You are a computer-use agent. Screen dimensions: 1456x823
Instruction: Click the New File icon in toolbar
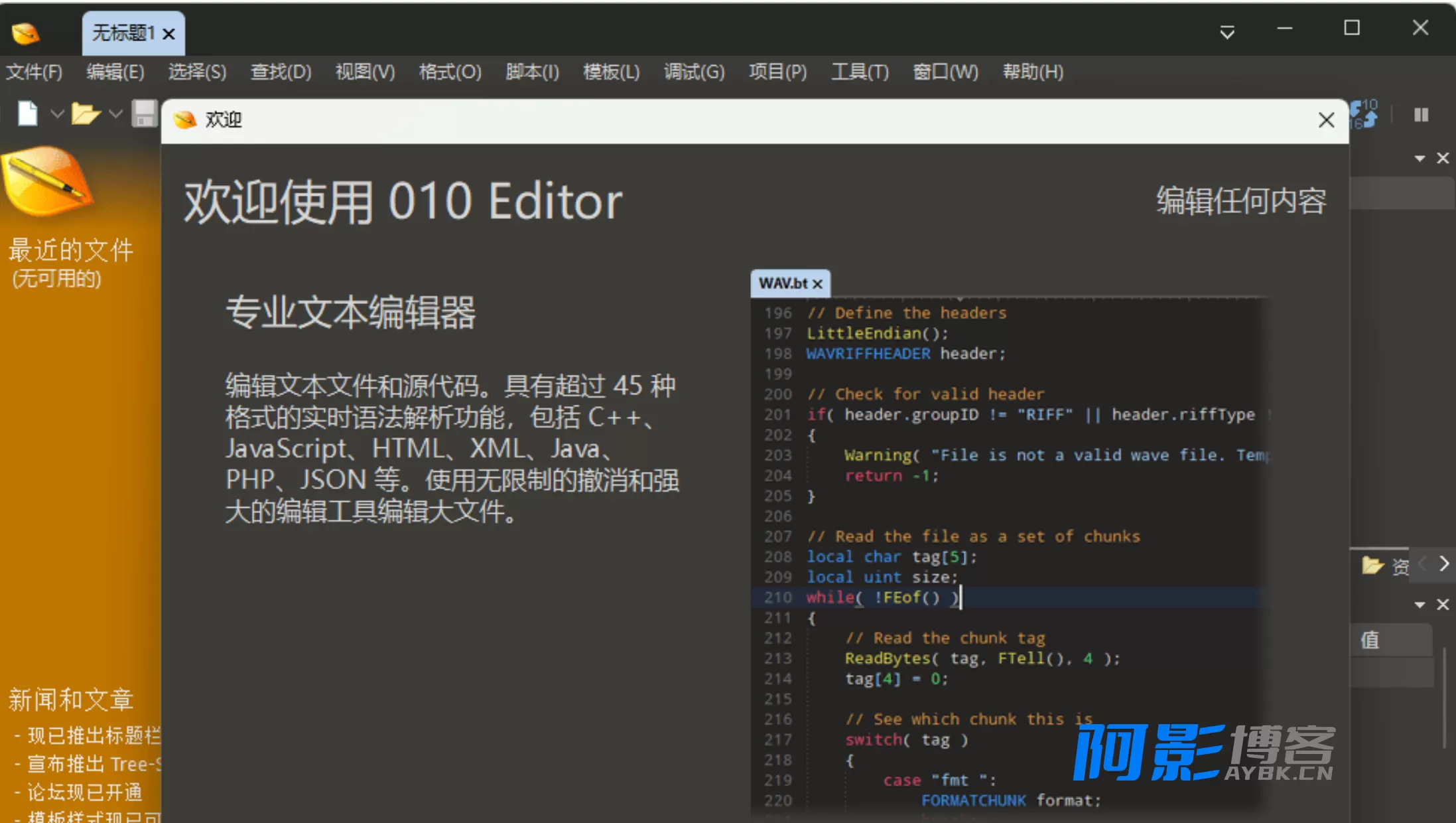point(28,114)
